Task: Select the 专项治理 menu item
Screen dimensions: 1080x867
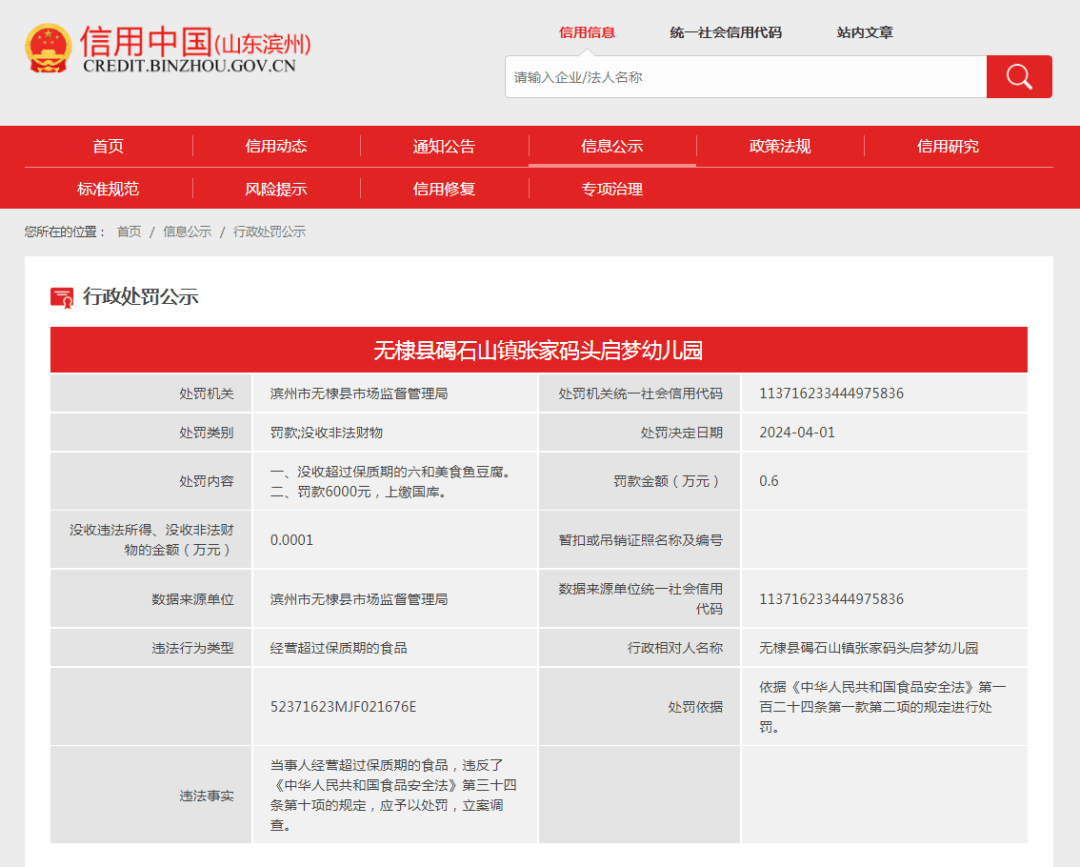Action: click(x=611, y=188)
